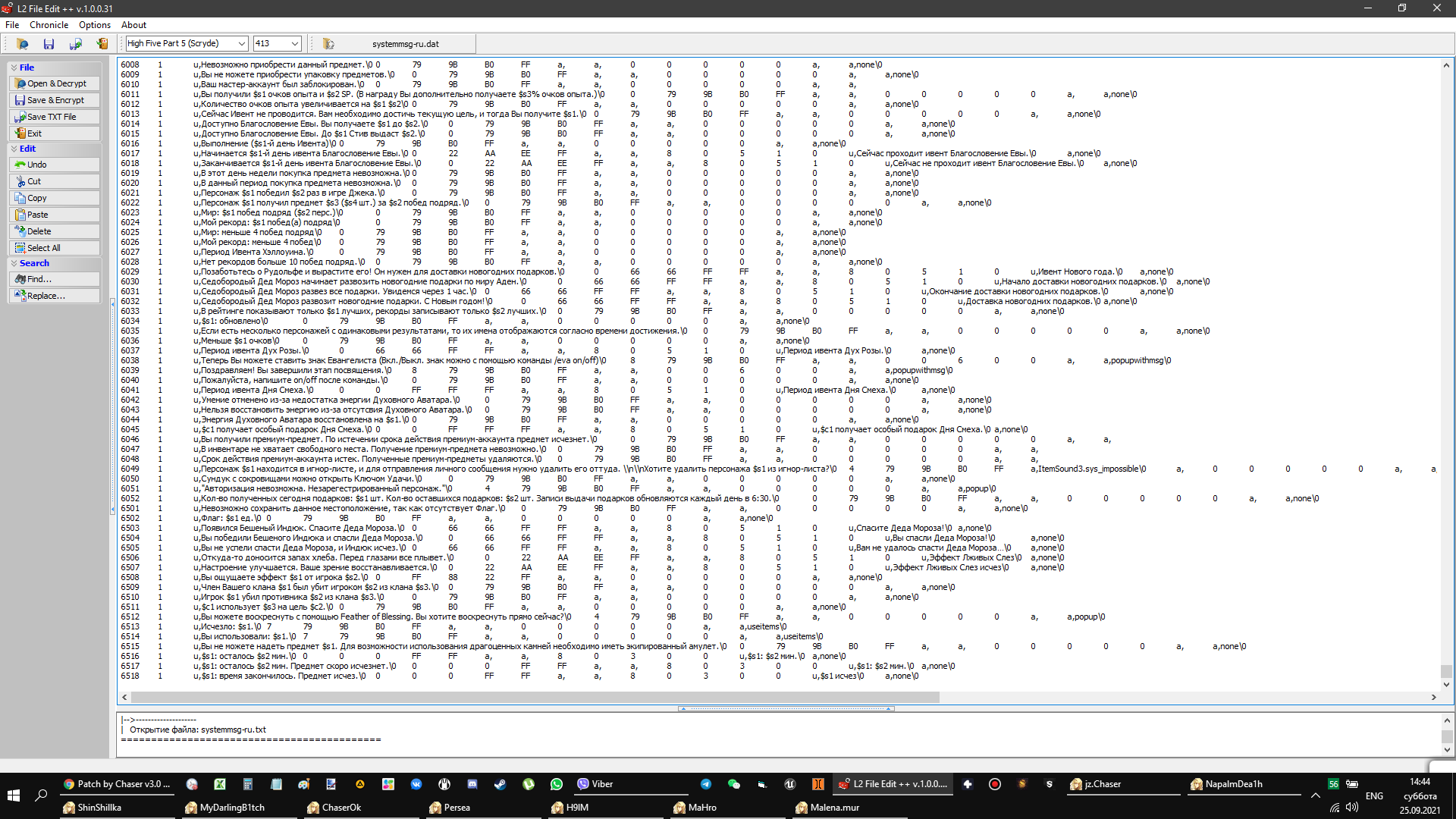Screen dimensions: 1456x819
Task: Click the folder icon beside systemmsg-ru.dat
Action: [x=328, y=44]
